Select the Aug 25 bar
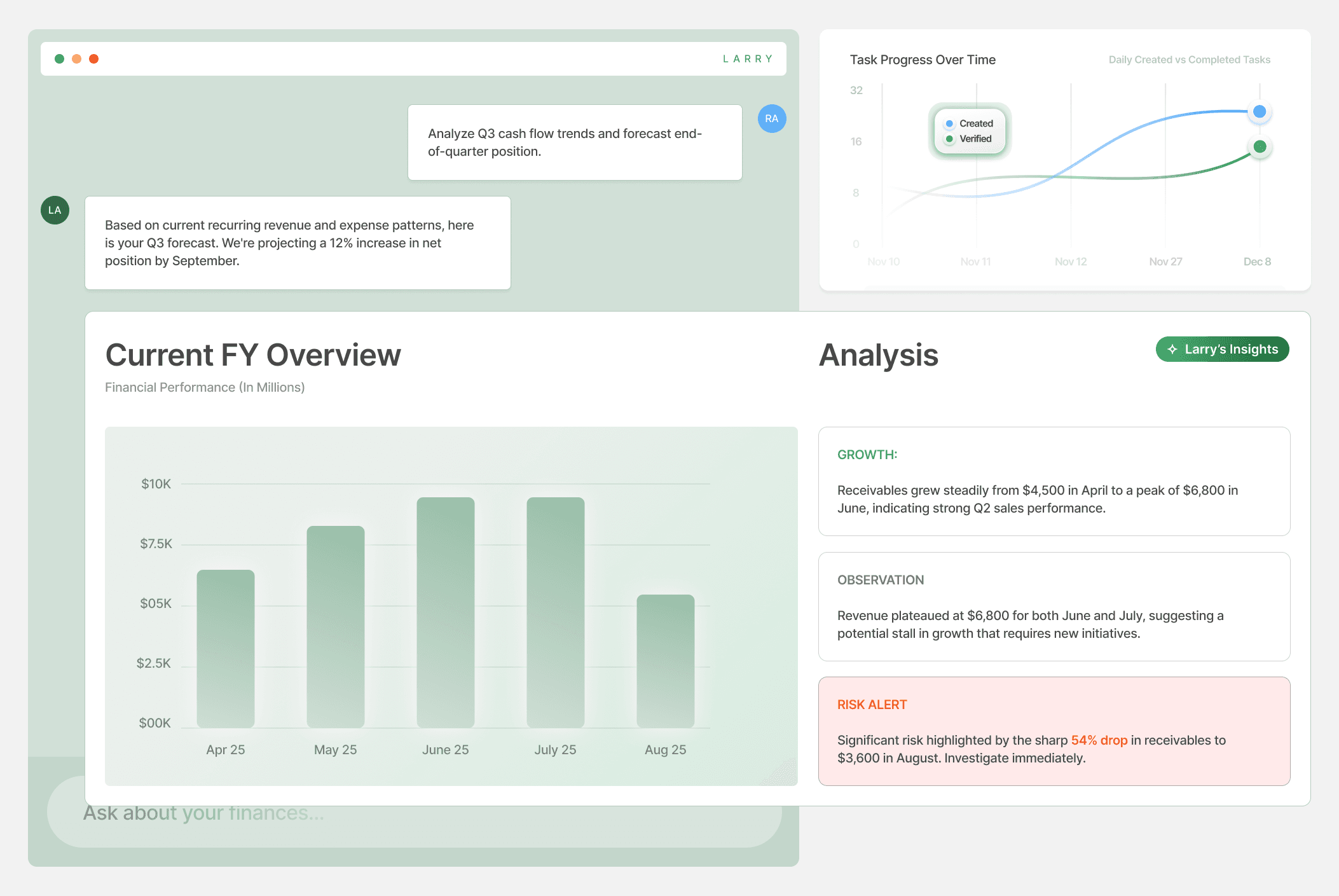This screenshot has width=1339, height=896. (665, 661)
